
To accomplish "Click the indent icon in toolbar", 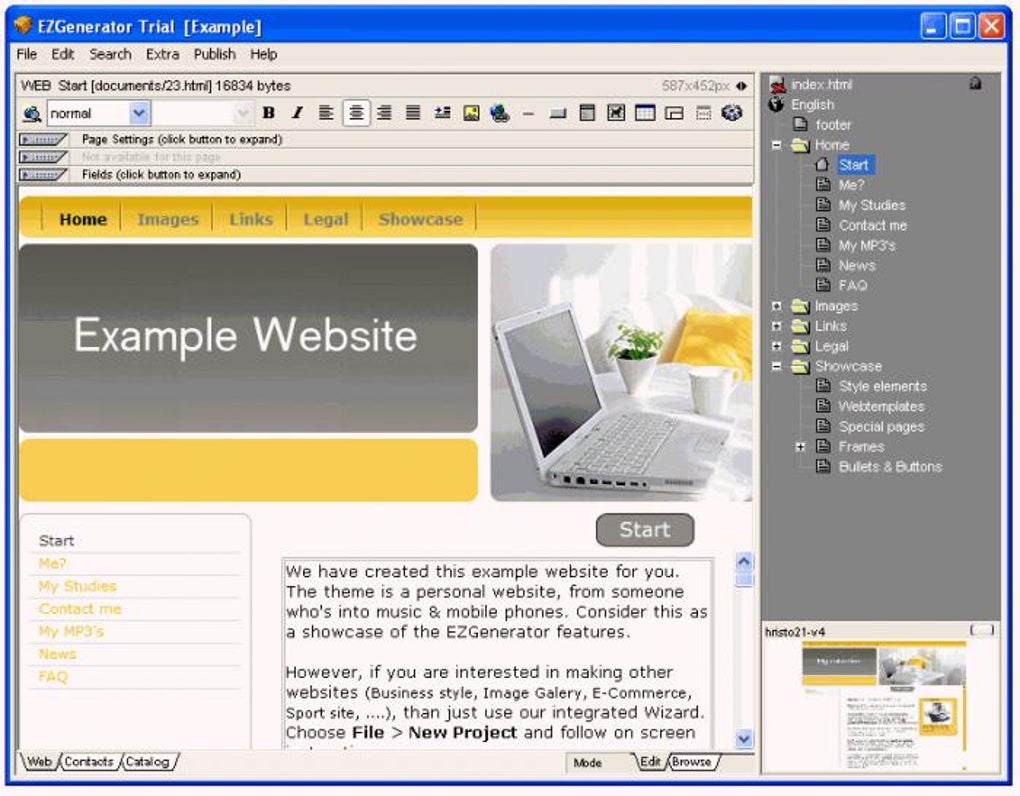I will point(442,113).
